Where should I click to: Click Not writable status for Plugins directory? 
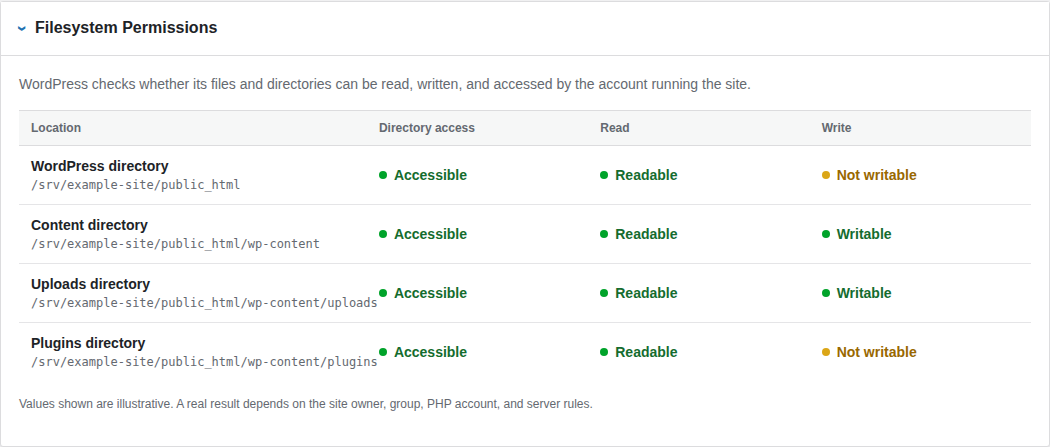[x=877, y=352]
